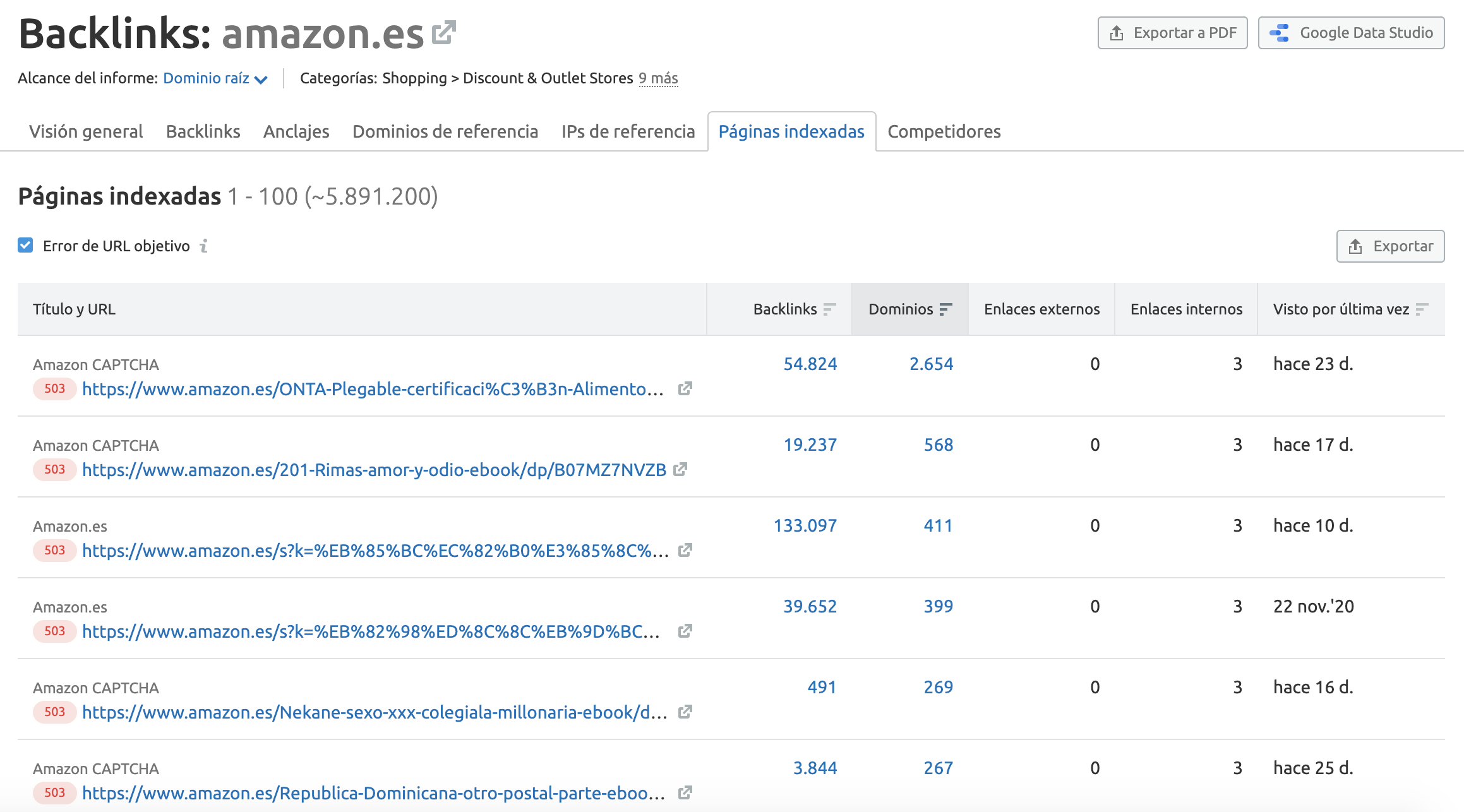The image size is (1464, 812).
Task: Open external link icon for ONTA-Plegable URL
Action: pyautogui.click(x=685, y=389)
